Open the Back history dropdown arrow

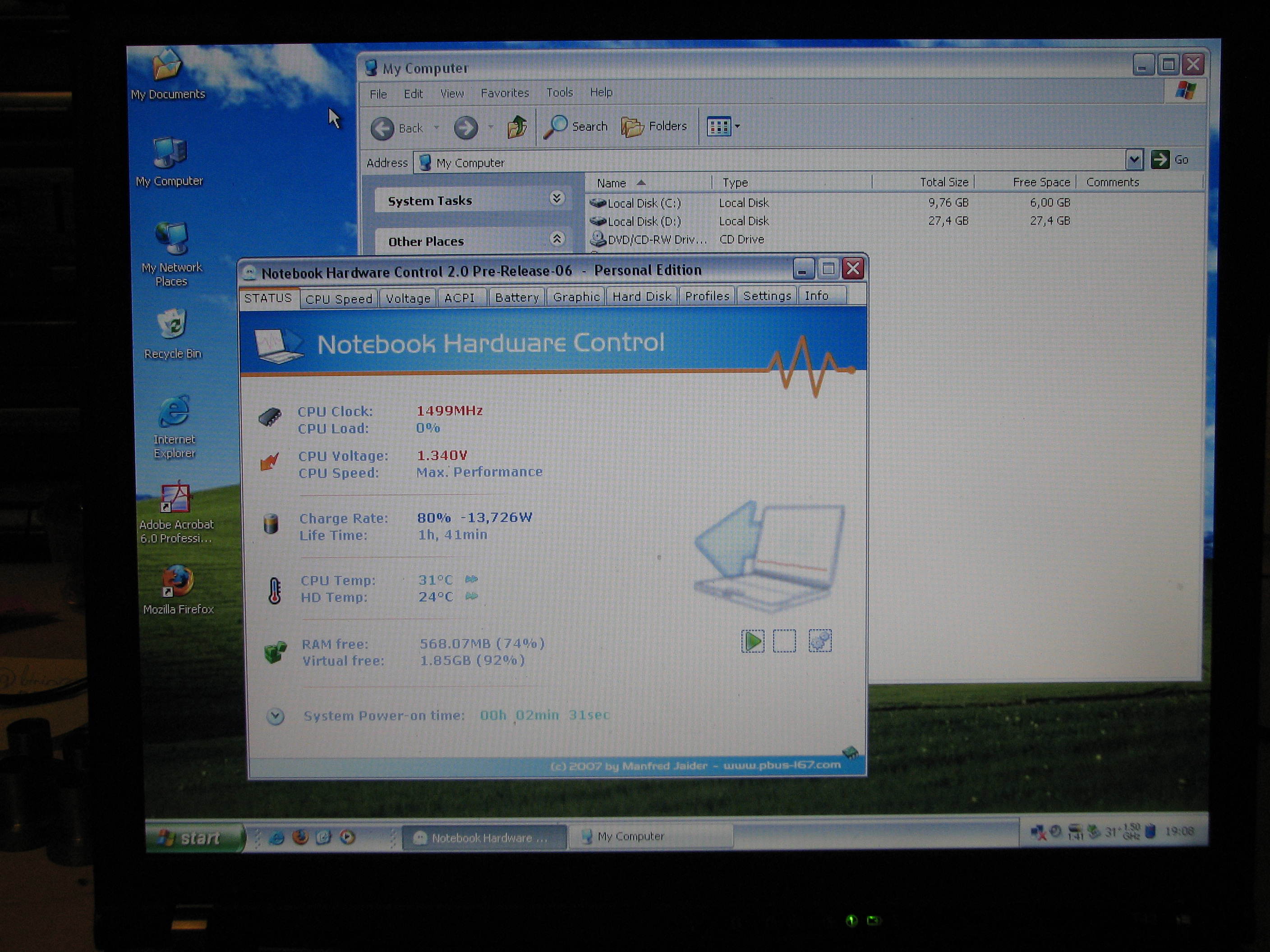(x=437, y=128)
